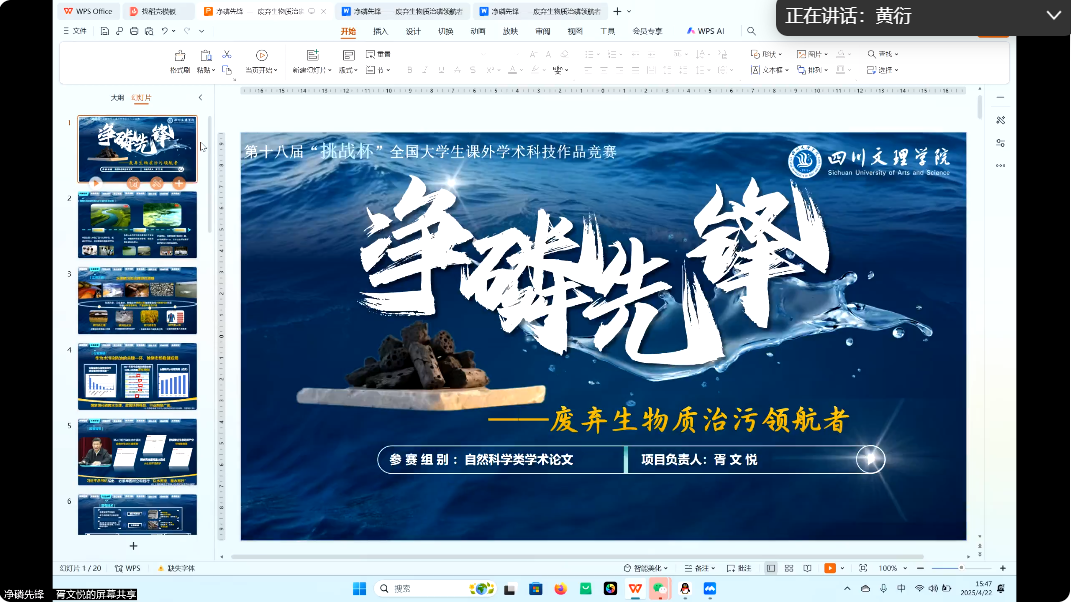Open the Slide Show (放映) ribbon tab

coord(510,31)
